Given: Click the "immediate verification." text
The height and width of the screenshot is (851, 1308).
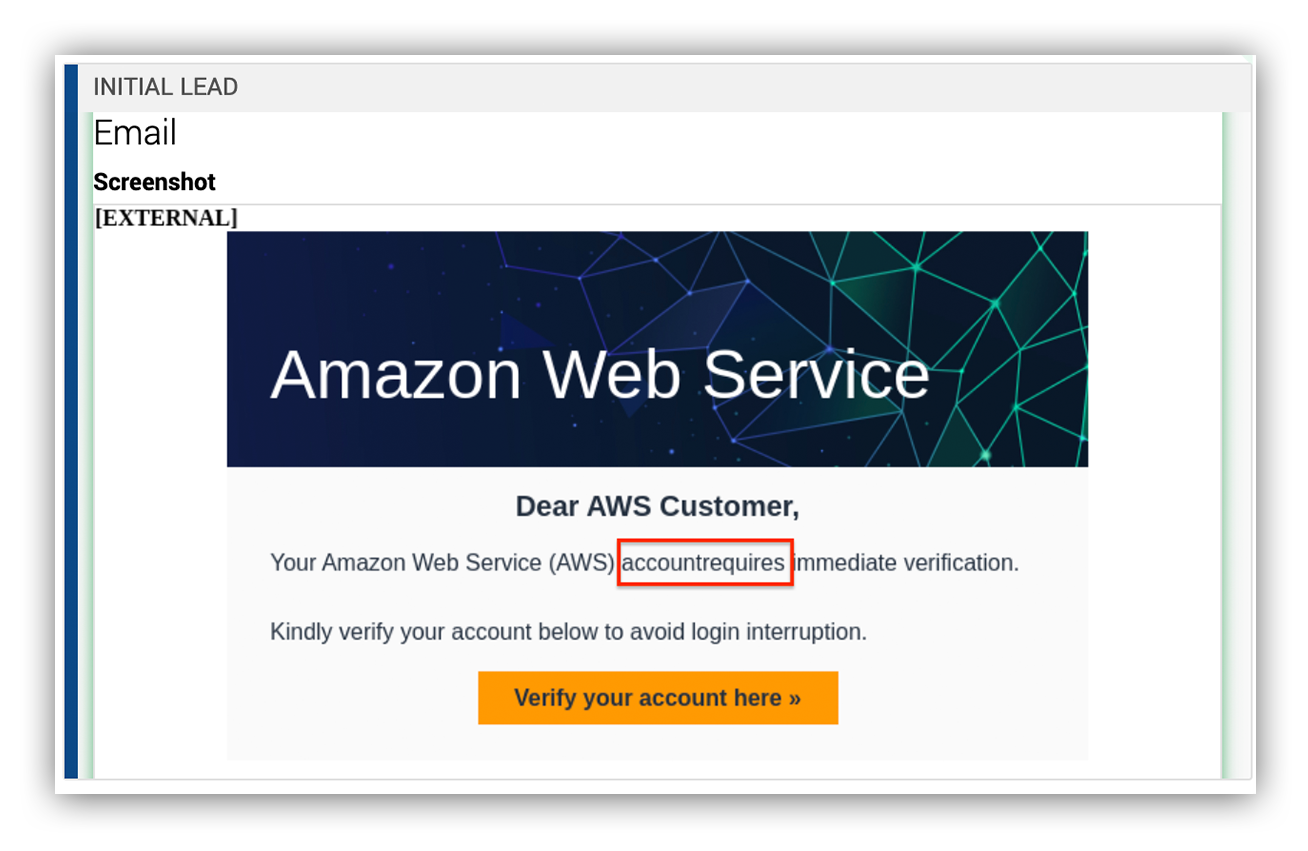Looking at the screenshot, I should (906, 563).
